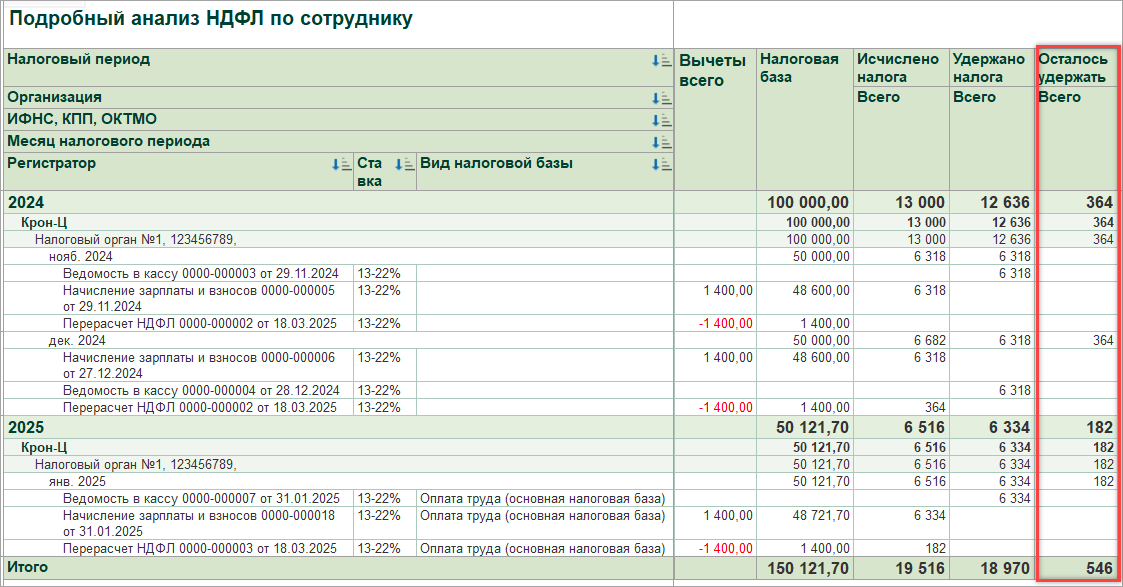Select the 'Налоговый период' header label
This screenshot has height=587, width=1123.
click(79, 59)
